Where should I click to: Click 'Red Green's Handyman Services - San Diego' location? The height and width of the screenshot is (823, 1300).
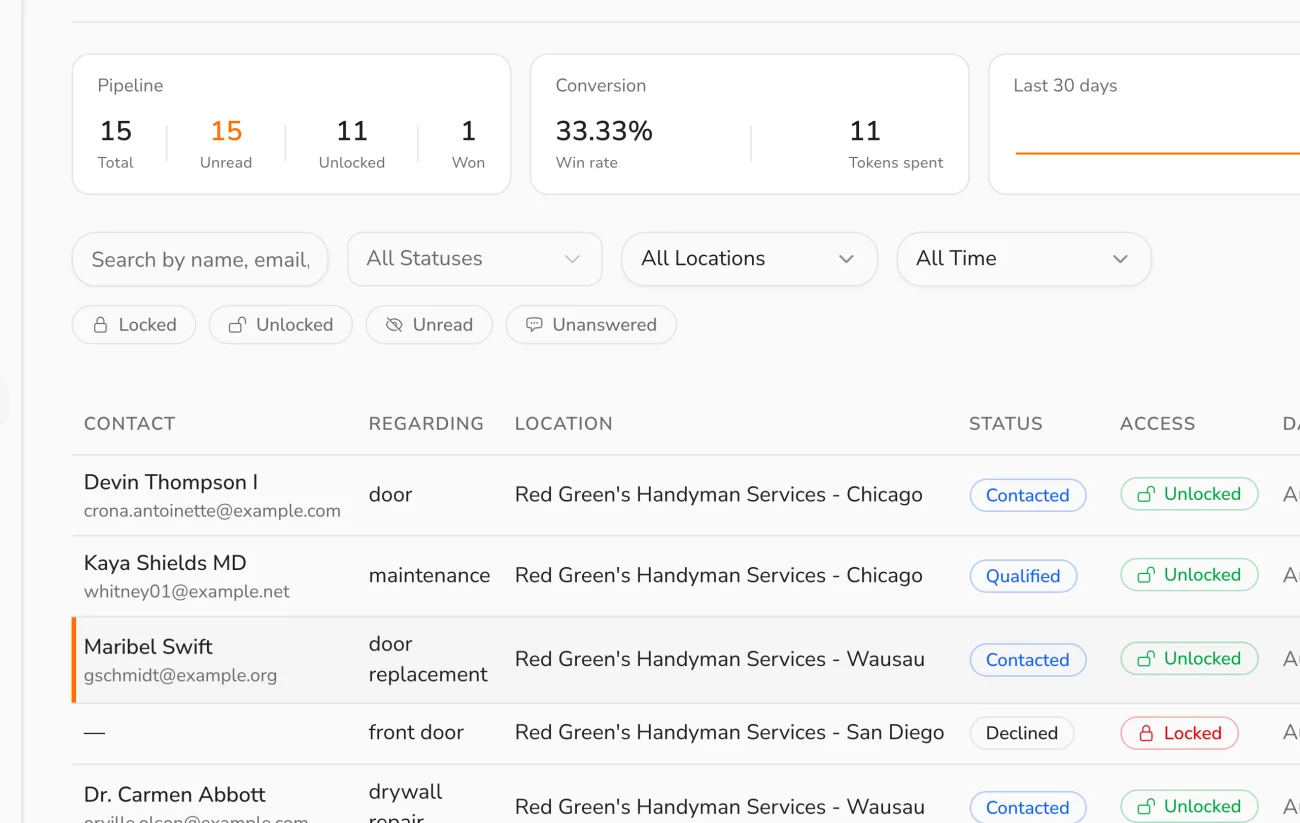click(730, 733)
